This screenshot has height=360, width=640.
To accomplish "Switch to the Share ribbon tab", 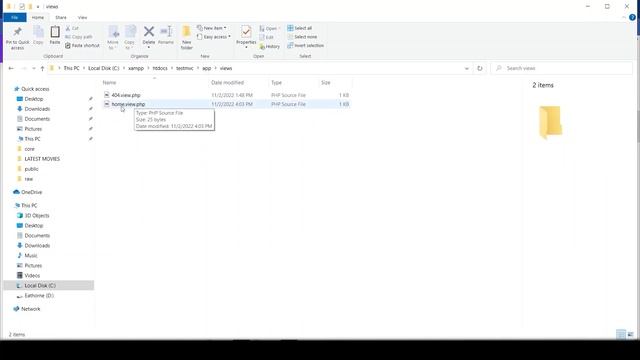I will pyautogui.click(x=61, y=18).
